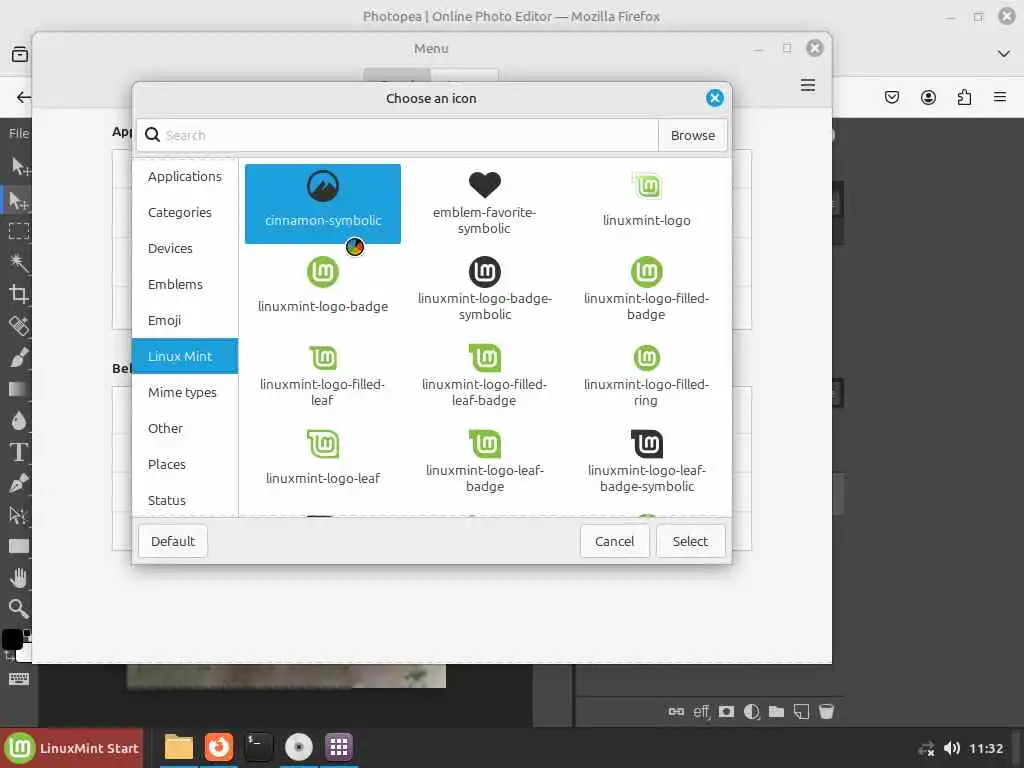Pick the linuxmint-logo icon
This screenshot has width=1024, height=768.
point(647,203)
